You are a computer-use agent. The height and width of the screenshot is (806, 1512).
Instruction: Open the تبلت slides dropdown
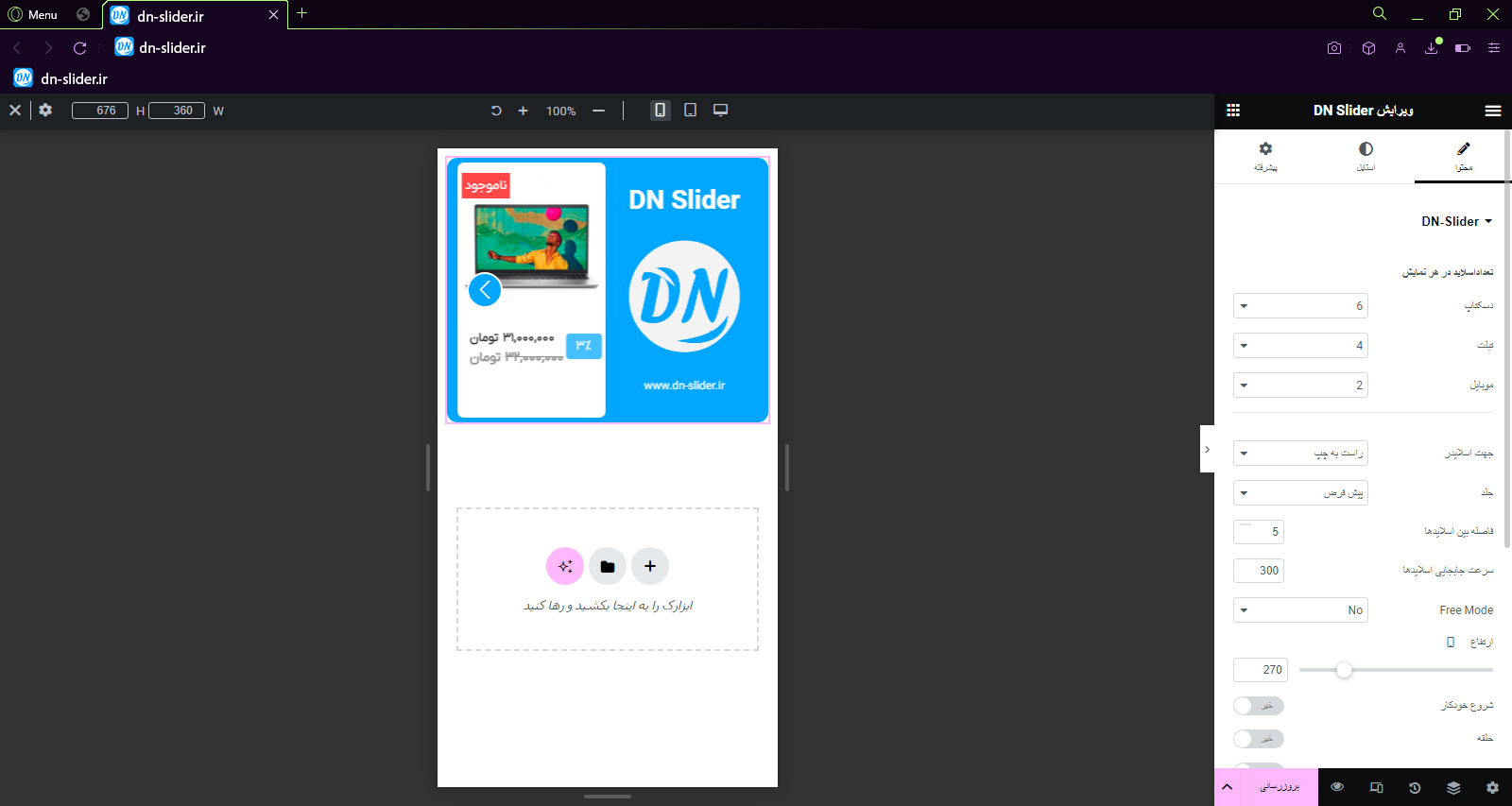[1300, 345]
